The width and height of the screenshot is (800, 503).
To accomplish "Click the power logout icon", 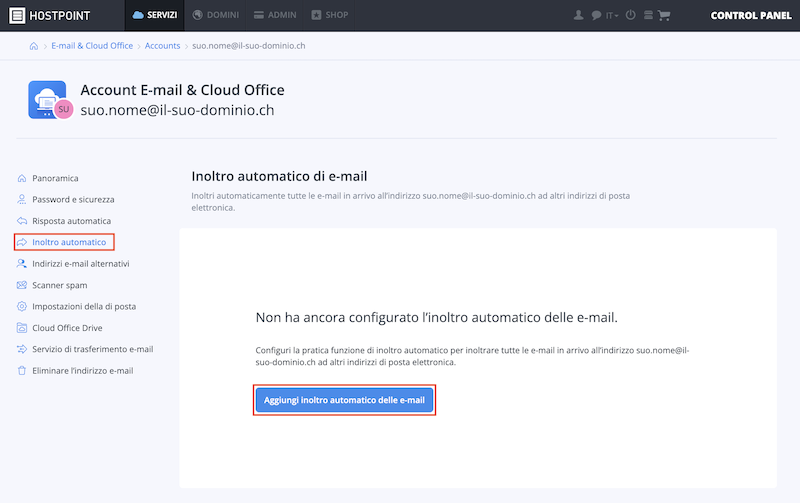I will [x=631, y=15].
